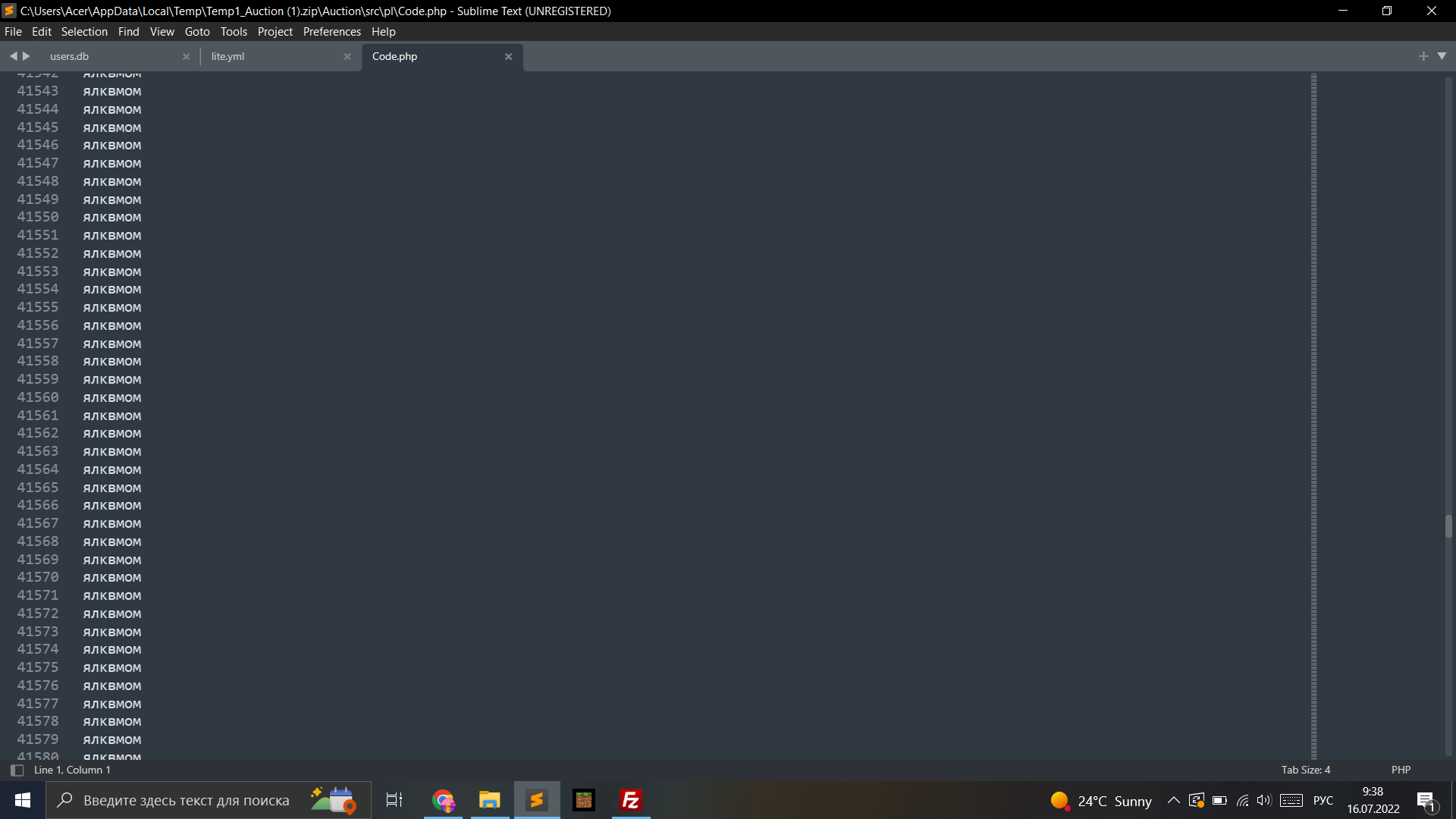
Task: Open Task View on the taskbar
Action: point(394,801)
